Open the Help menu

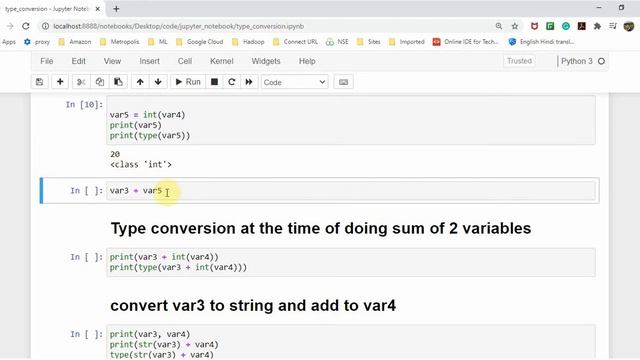pos(307,61)
